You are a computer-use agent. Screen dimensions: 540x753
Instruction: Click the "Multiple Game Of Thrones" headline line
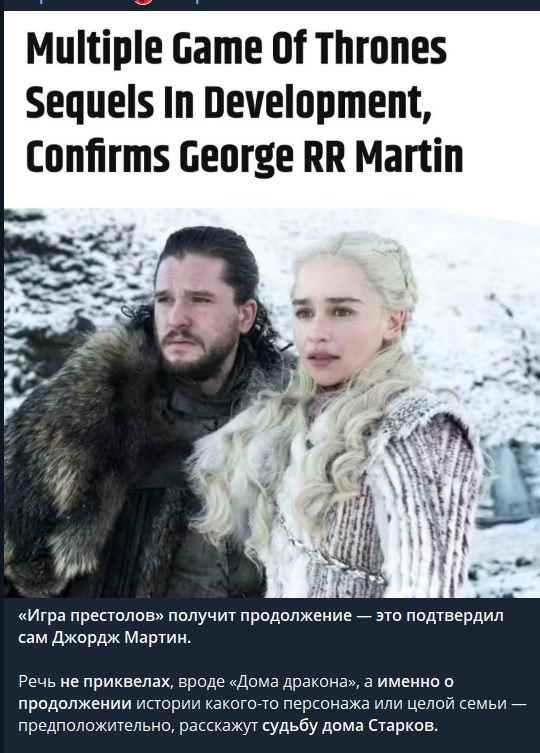[236, 50]
